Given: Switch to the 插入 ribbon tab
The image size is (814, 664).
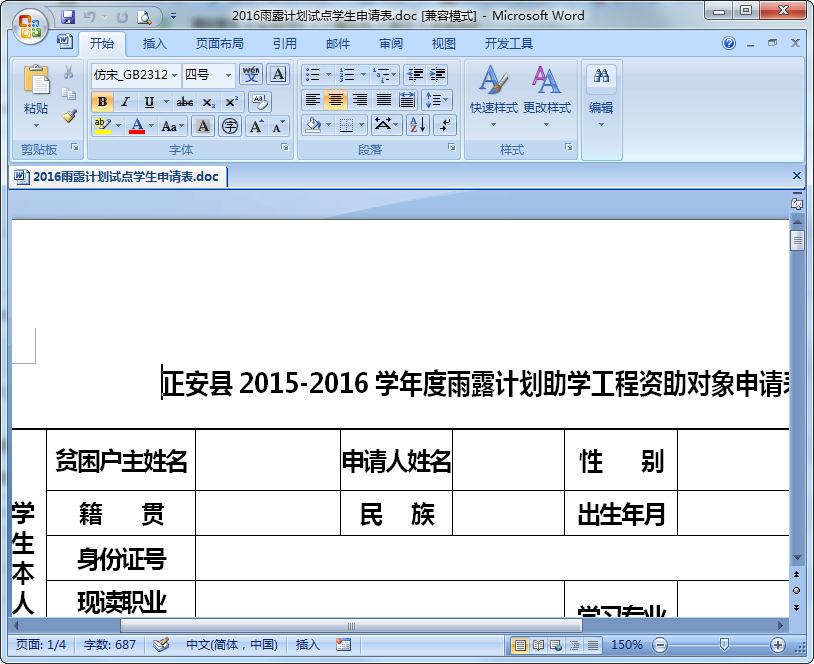Looking at the screenshot, I should click(x=154, y=43).
